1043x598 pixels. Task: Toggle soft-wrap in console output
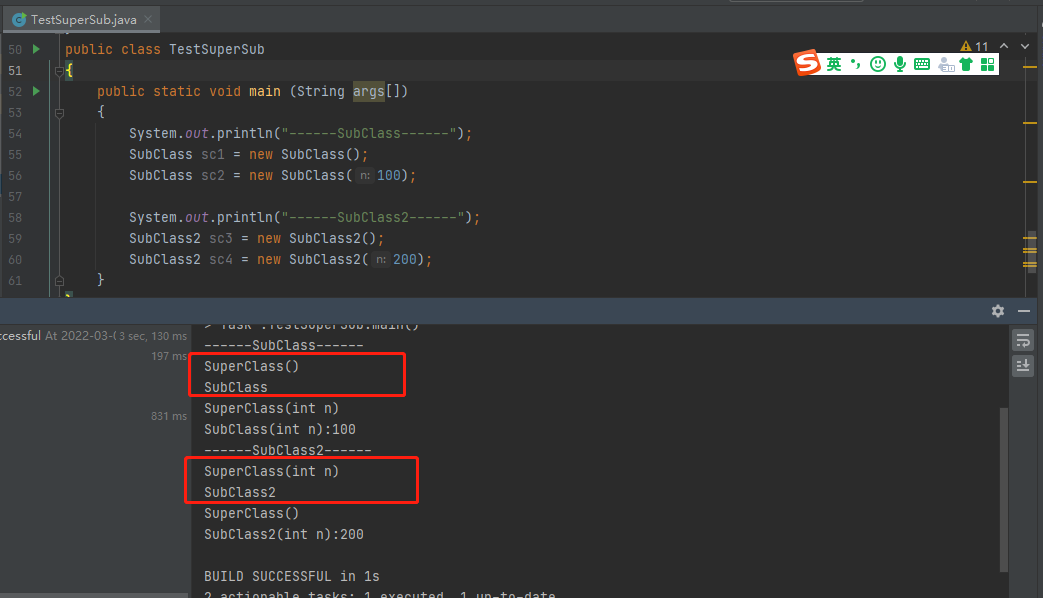click(1023, 341)
